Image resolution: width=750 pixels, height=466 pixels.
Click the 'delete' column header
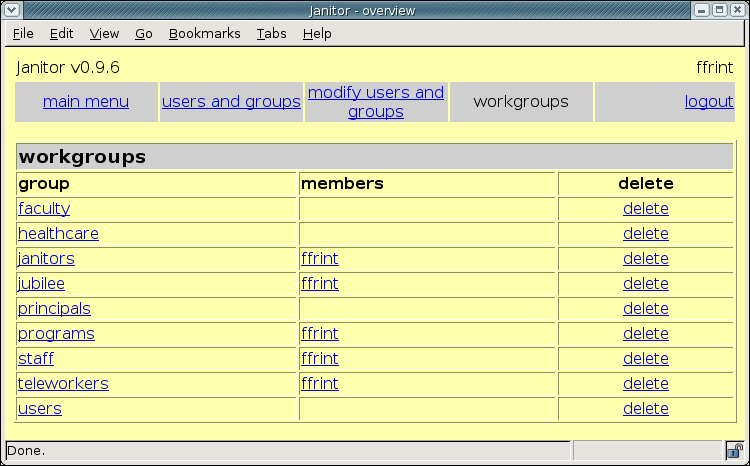(646, 184)
